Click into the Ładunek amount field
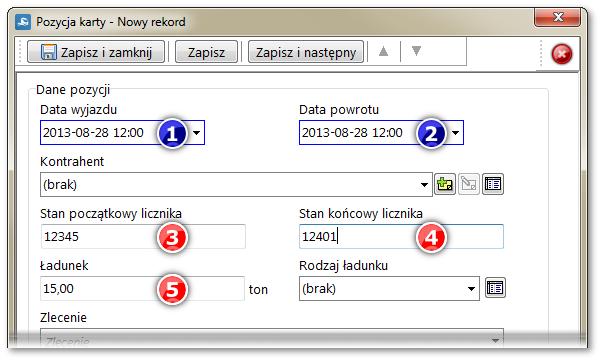This screenshot has height=361, width=601. [142, 288]
